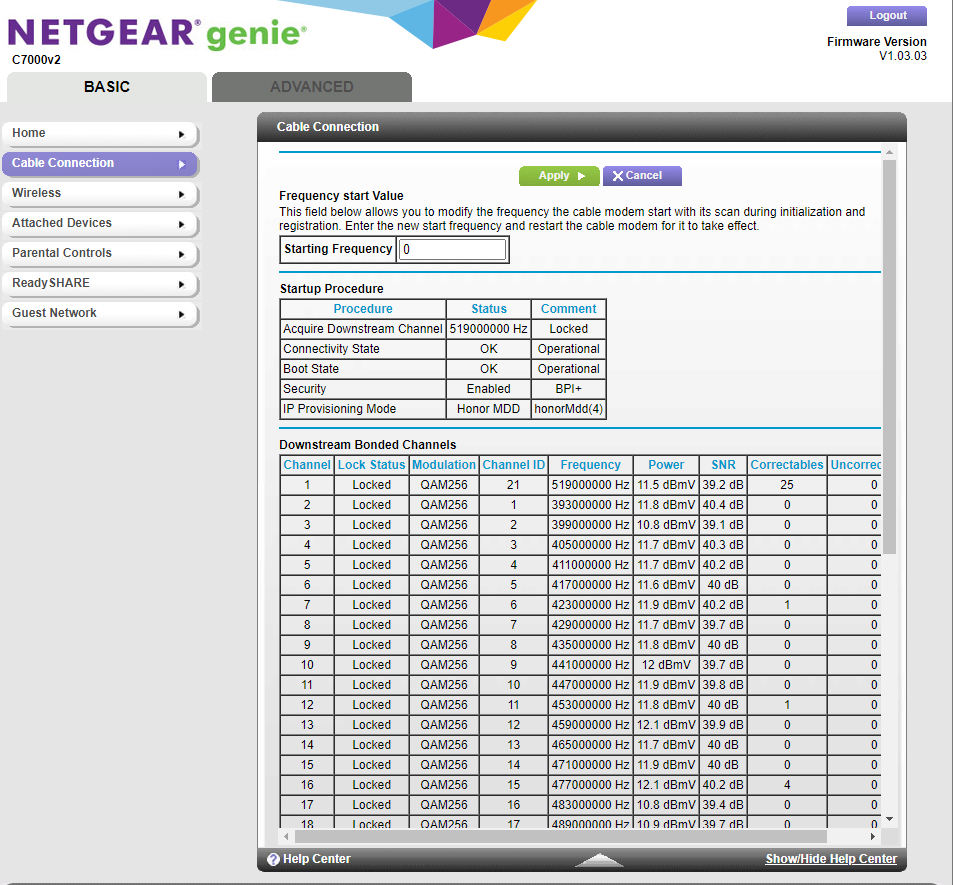This screenshot has width=953, height=885.
Task: Click inside the Starting Frequency input field
Action: tap(453, 249)
